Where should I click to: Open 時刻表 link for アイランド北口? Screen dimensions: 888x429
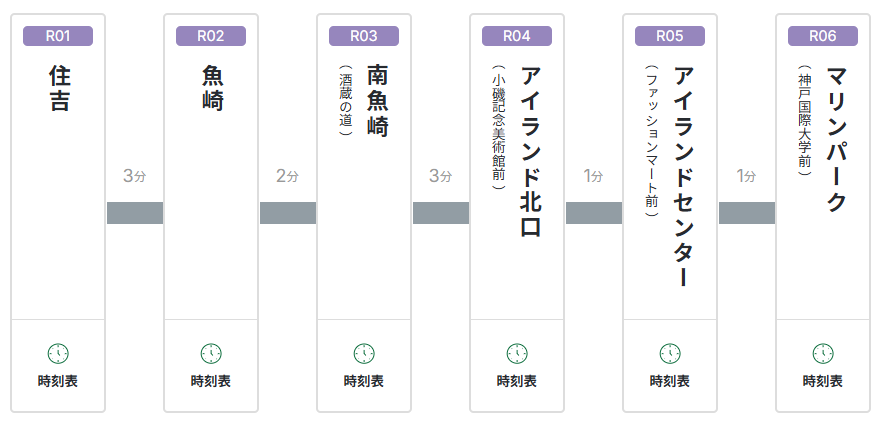tap(517, 381)
